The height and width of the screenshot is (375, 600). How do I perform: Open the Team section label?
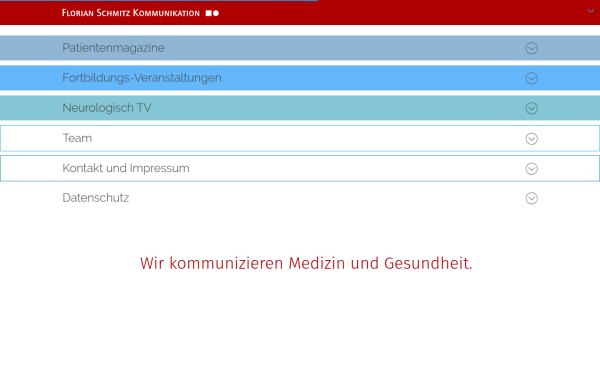click(77, 138)
